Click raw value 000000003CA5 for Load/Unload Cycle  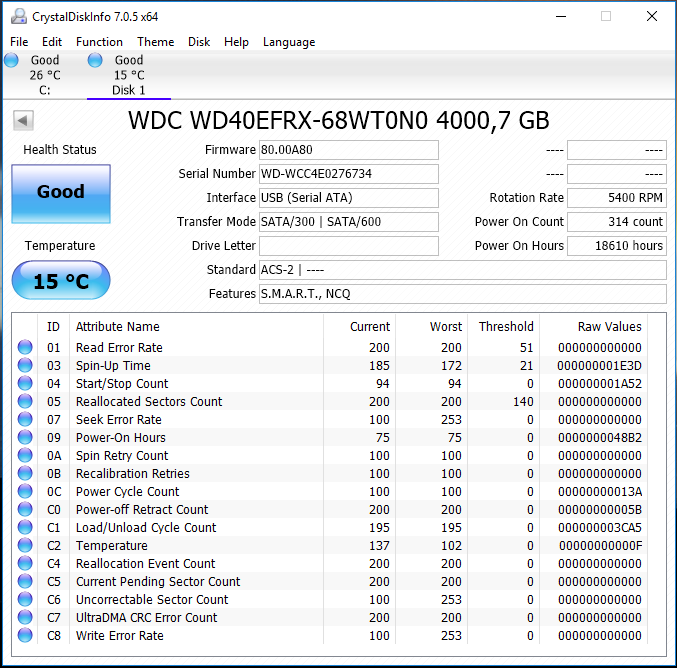599,527
